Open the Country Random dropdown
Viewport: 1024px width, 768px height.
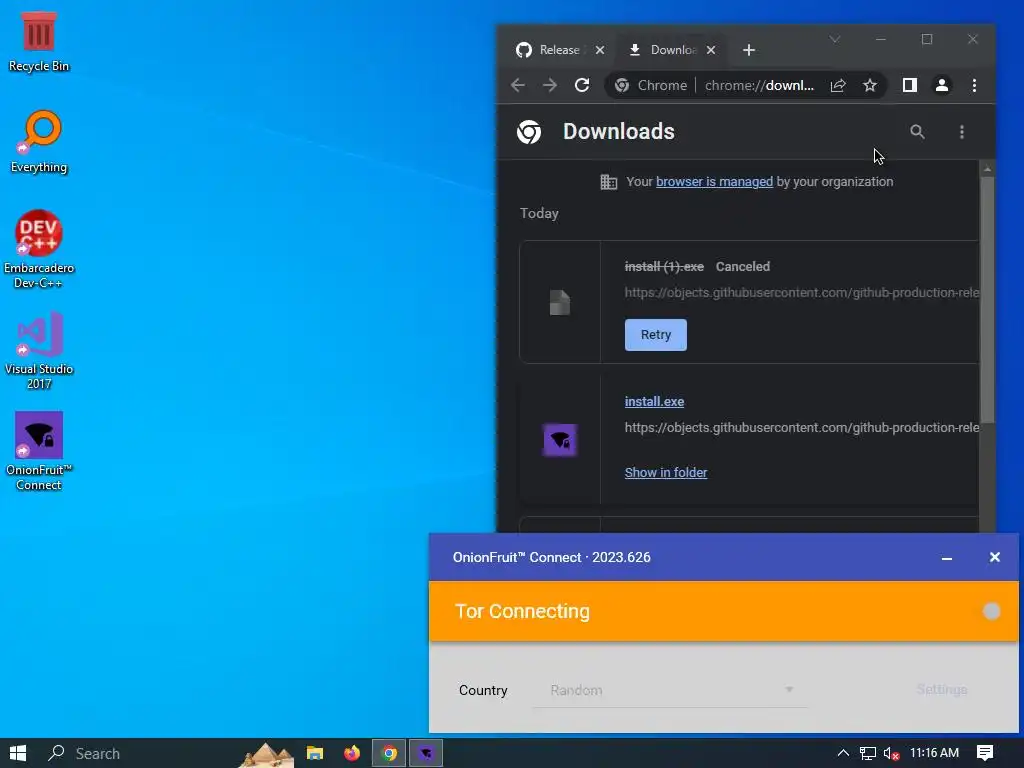(x=671, y=690)
